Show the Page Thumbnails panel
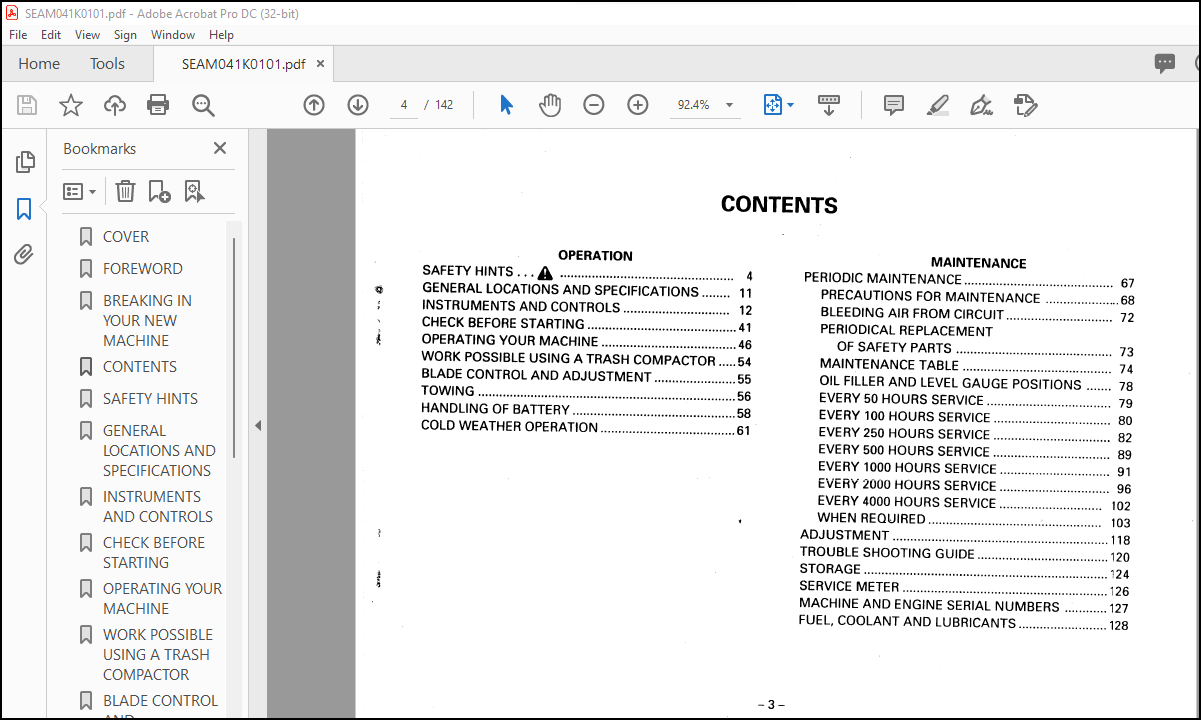This screenshot has height=720, width=1201. pos(25,162)
